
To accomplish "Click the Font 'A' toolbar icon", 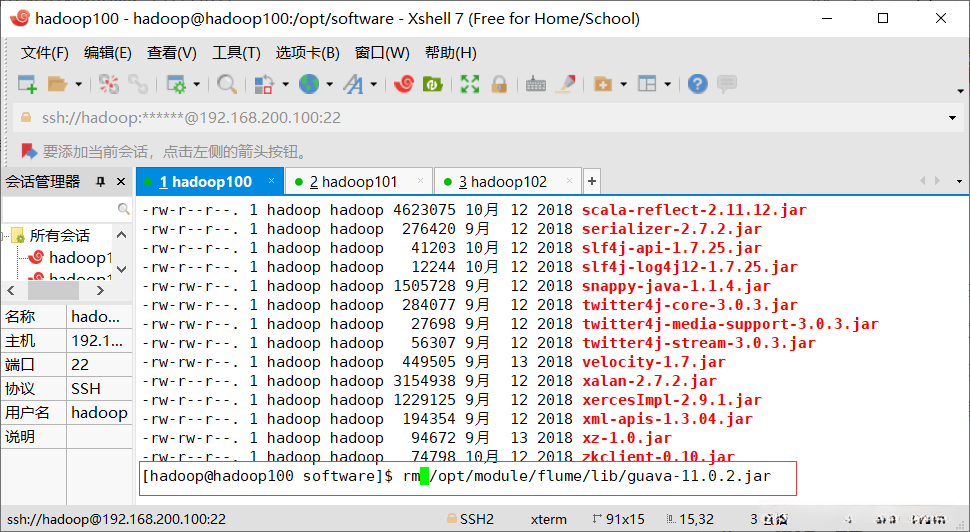I will pos(353,84).
